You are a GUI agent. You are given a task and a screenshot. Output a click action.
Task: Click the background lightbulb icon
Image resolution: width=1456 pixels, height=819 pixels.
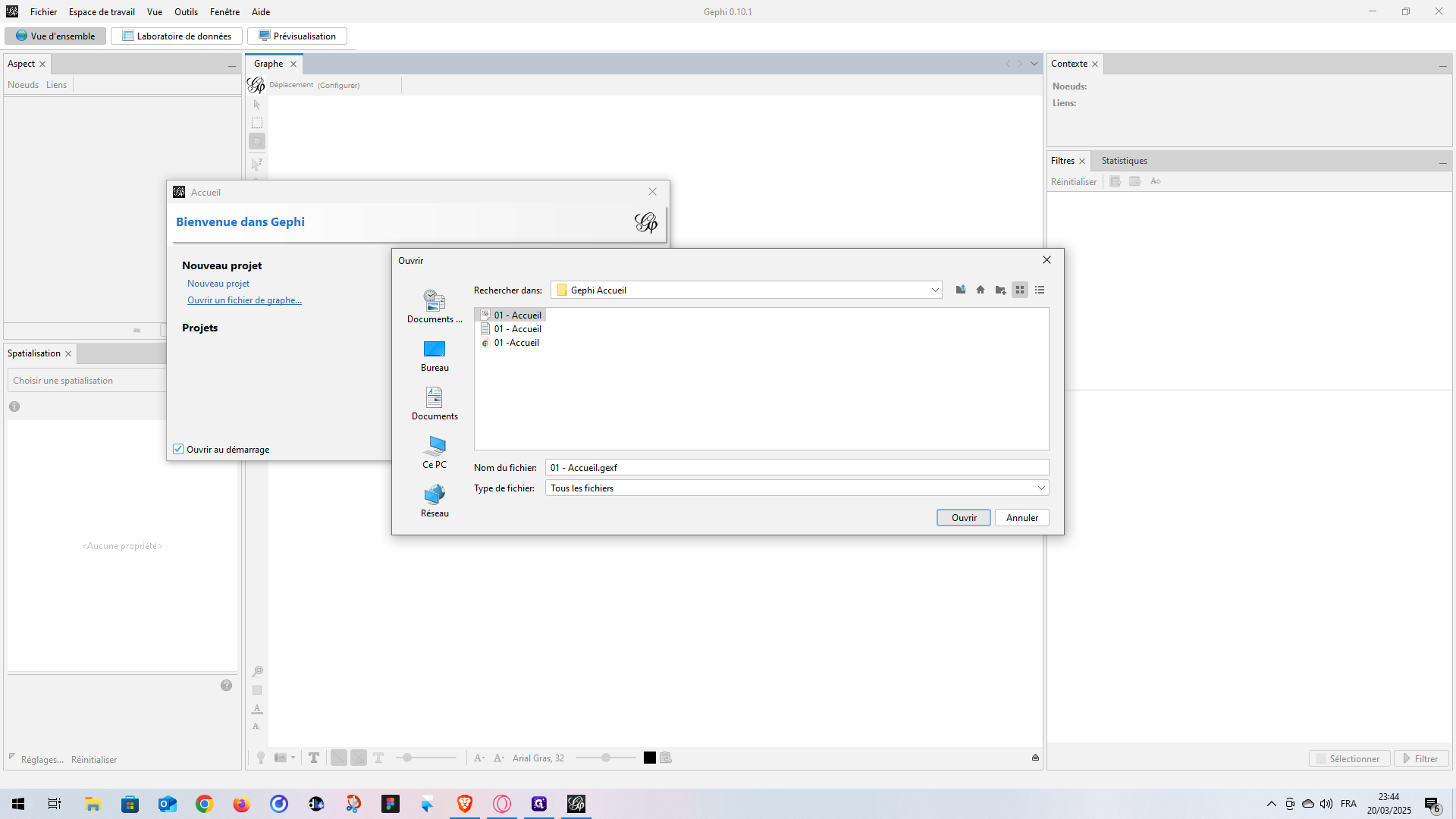[x=260, y=758]
